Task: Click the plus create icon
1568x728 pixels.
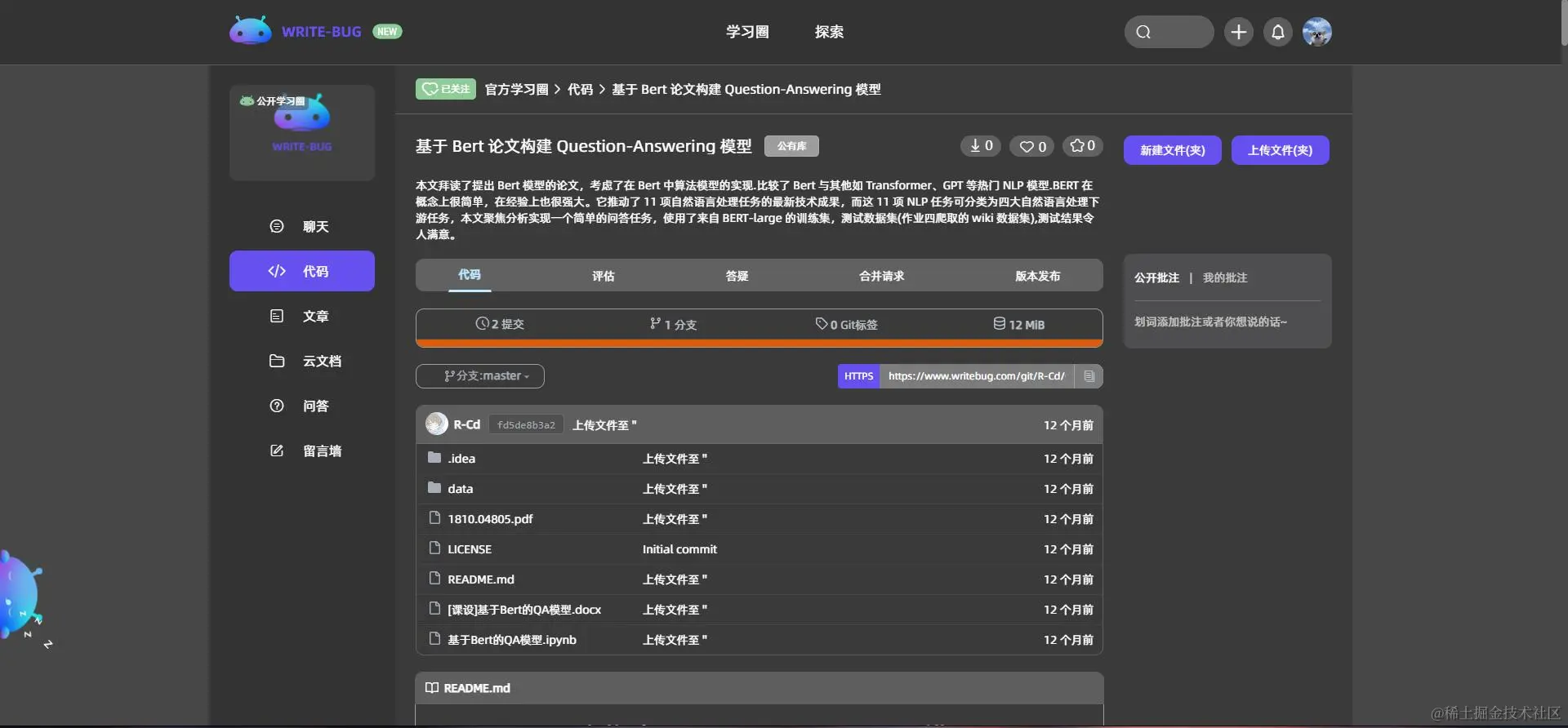Action: pyautogui.click(x=1239, y=32)
